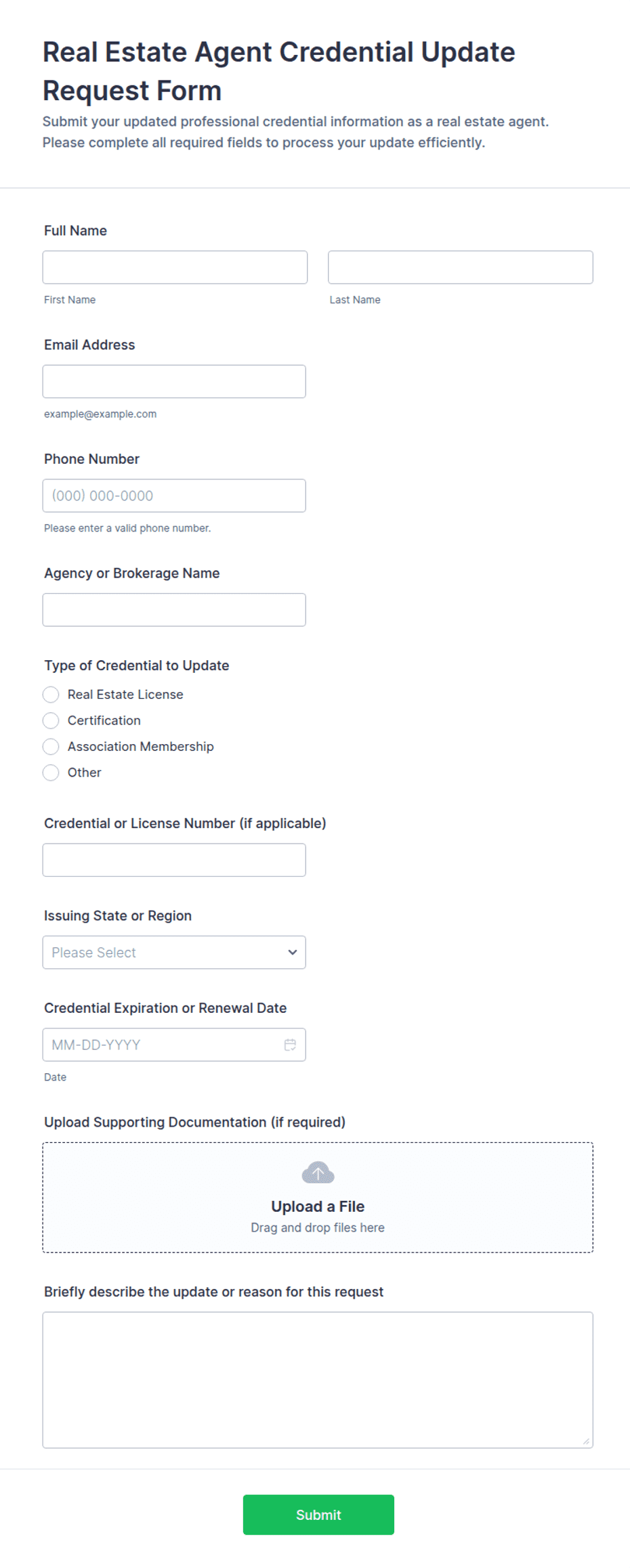Open Issuing State or Region dropdown
Image resolution: width=630 pixels, height=1568 pixels.
pos(174,953)
